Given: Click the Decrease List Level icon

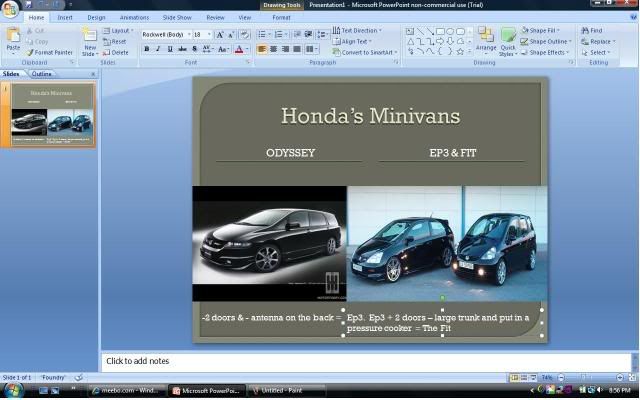Looking at the screenshot, I should coord(298,34).
